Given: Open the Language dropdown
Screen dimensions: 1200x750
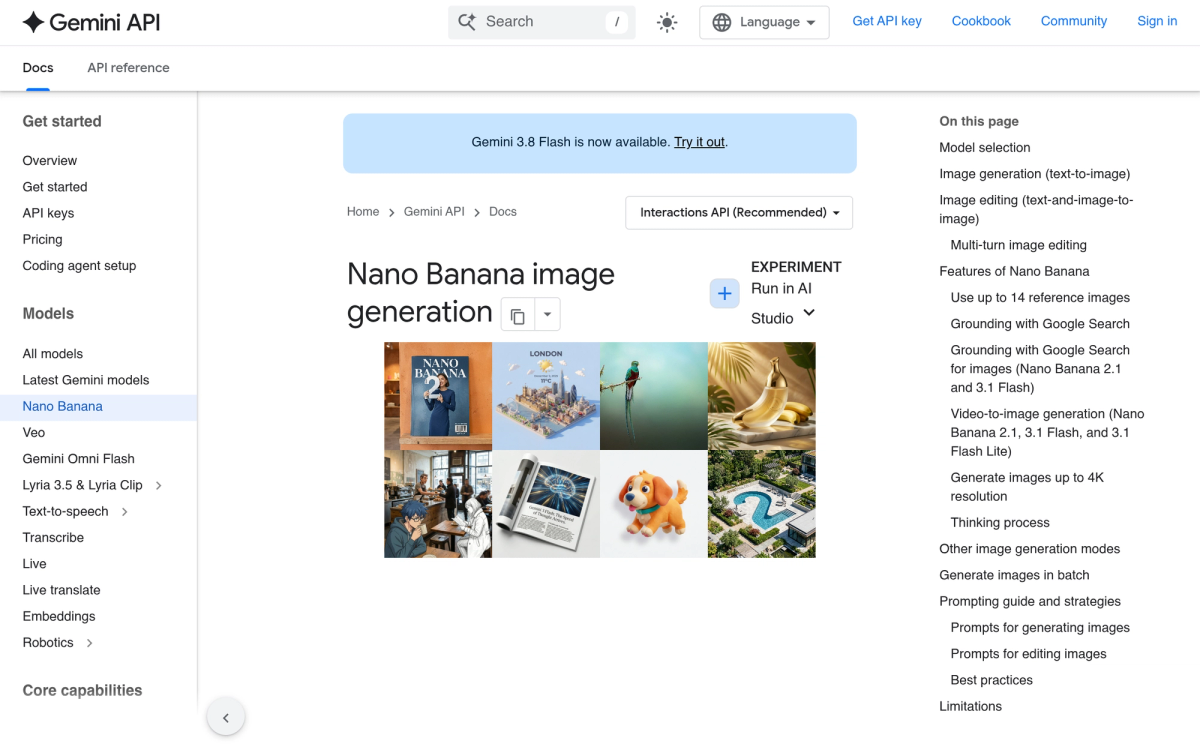Looking at the screenshot, I should (x=764, y=22).
